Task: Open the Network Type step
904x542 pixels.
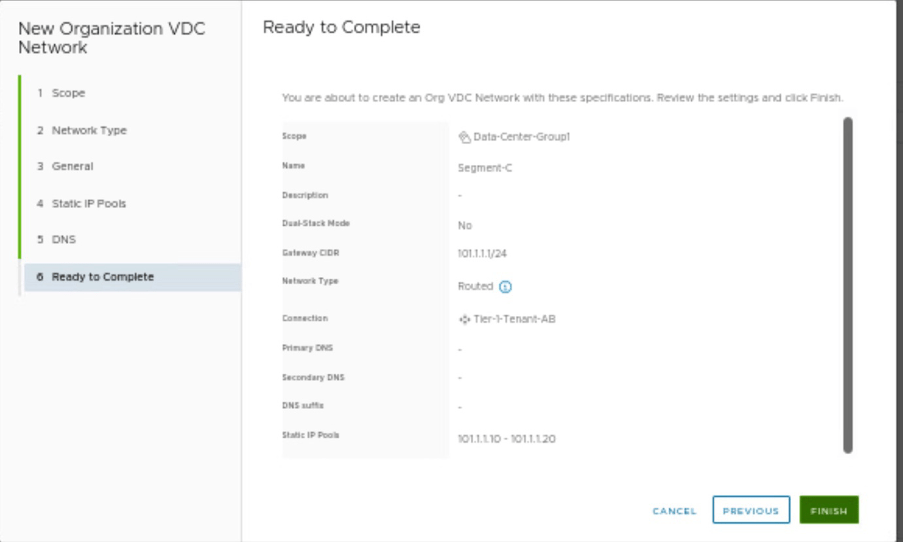Action: (x=88, y=130)
